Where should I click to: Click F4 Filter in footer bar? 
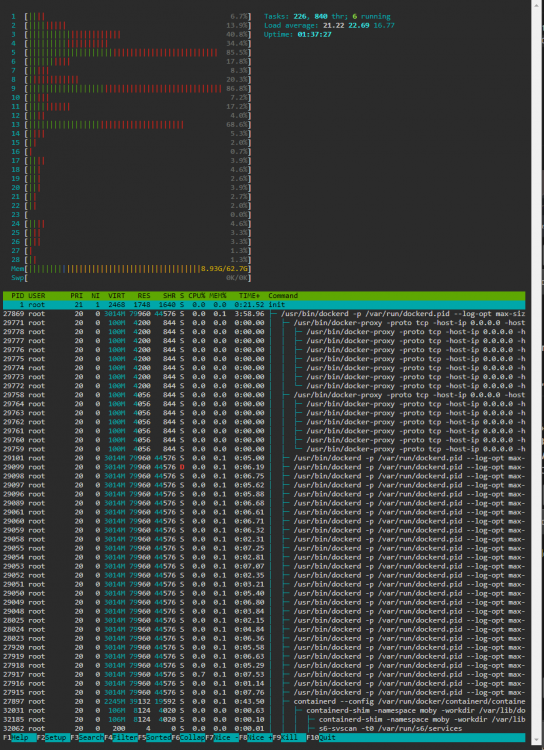(x=119, y=738)
